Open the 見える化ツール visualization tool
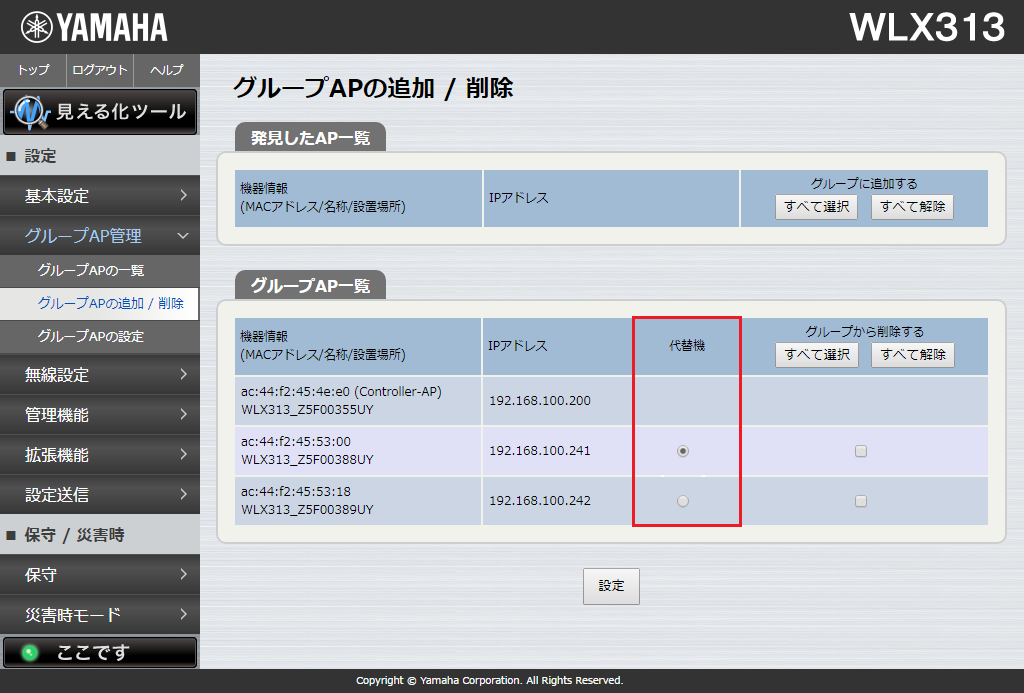1024x693 pixels. click(100, 112)
